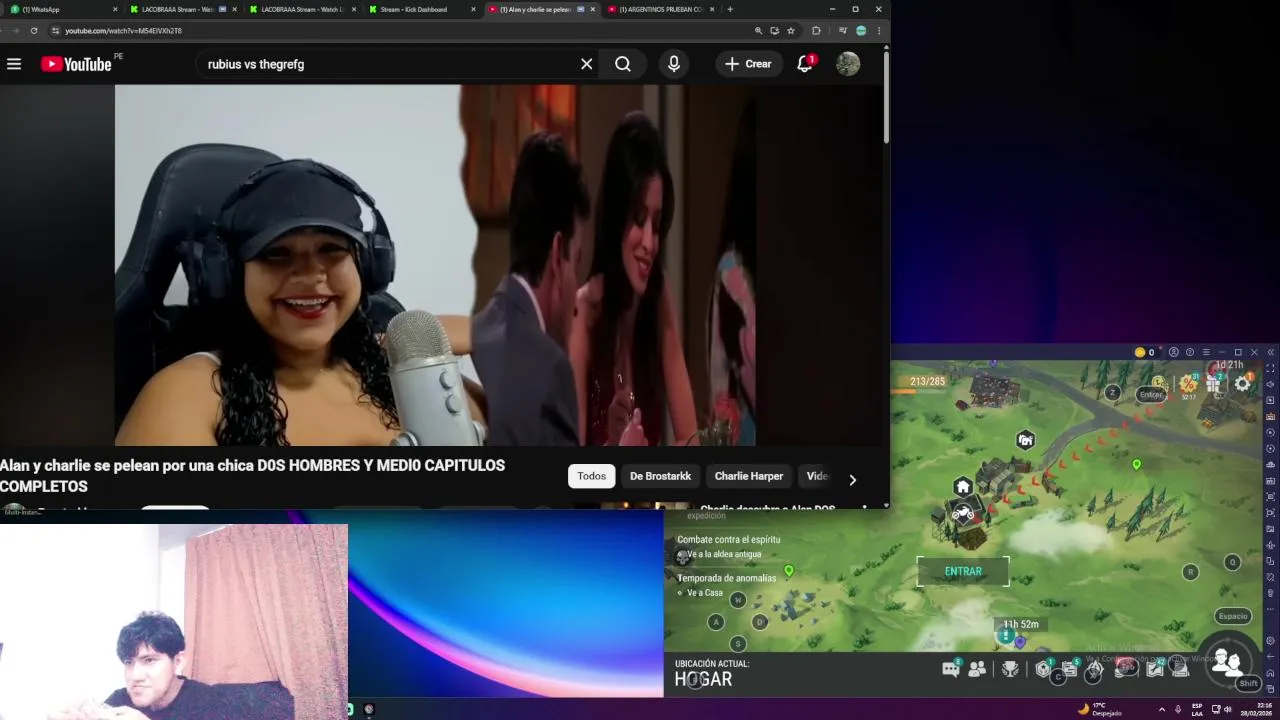This screenshot has width=1280, height=720.
Task: Click the Crear button on YouTube
Action: pos(748,64)
